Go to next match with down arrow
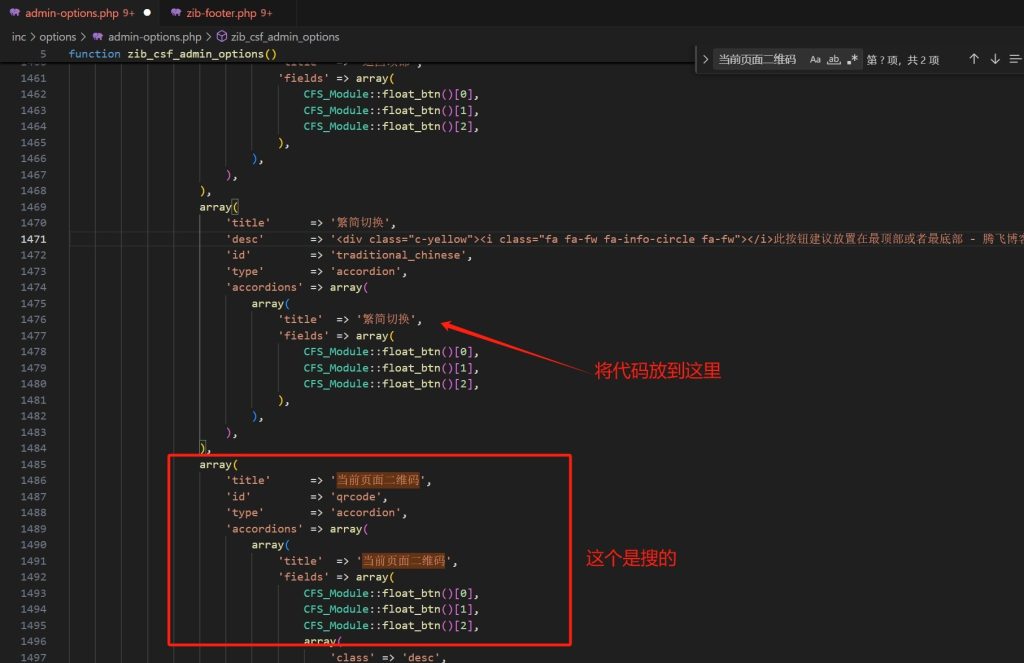This screenshot has height=663, width=1024. 995,60
